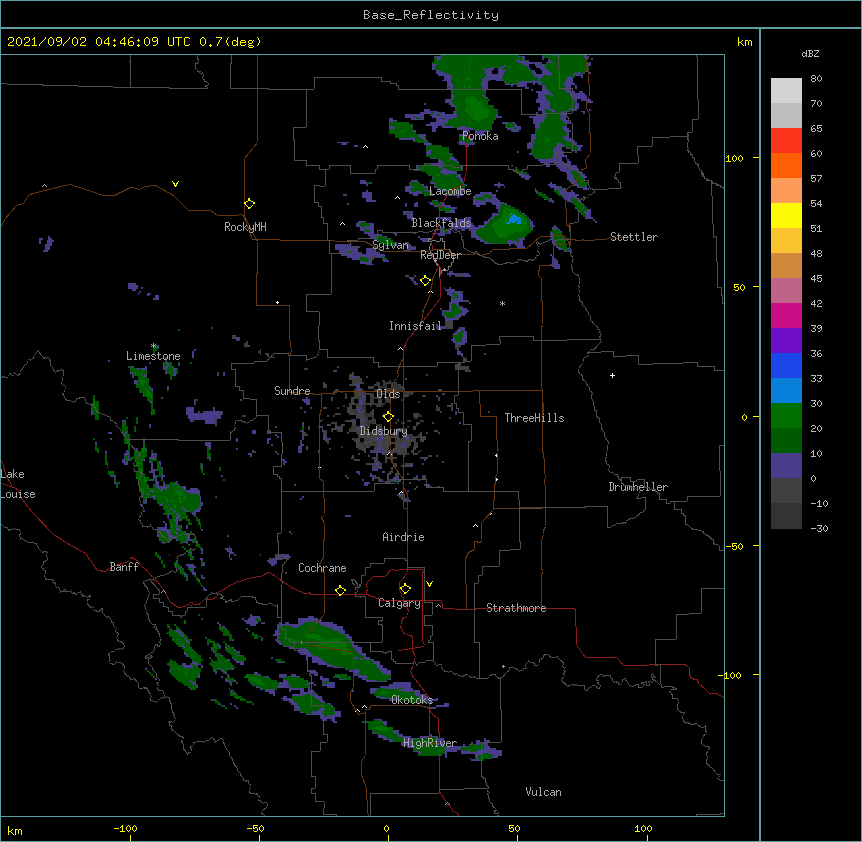Pick the yellow diamond marker beside Cochrane
The width and height of the screenshot is (862, 842).
pyautogui.click(x=340, y=590)
